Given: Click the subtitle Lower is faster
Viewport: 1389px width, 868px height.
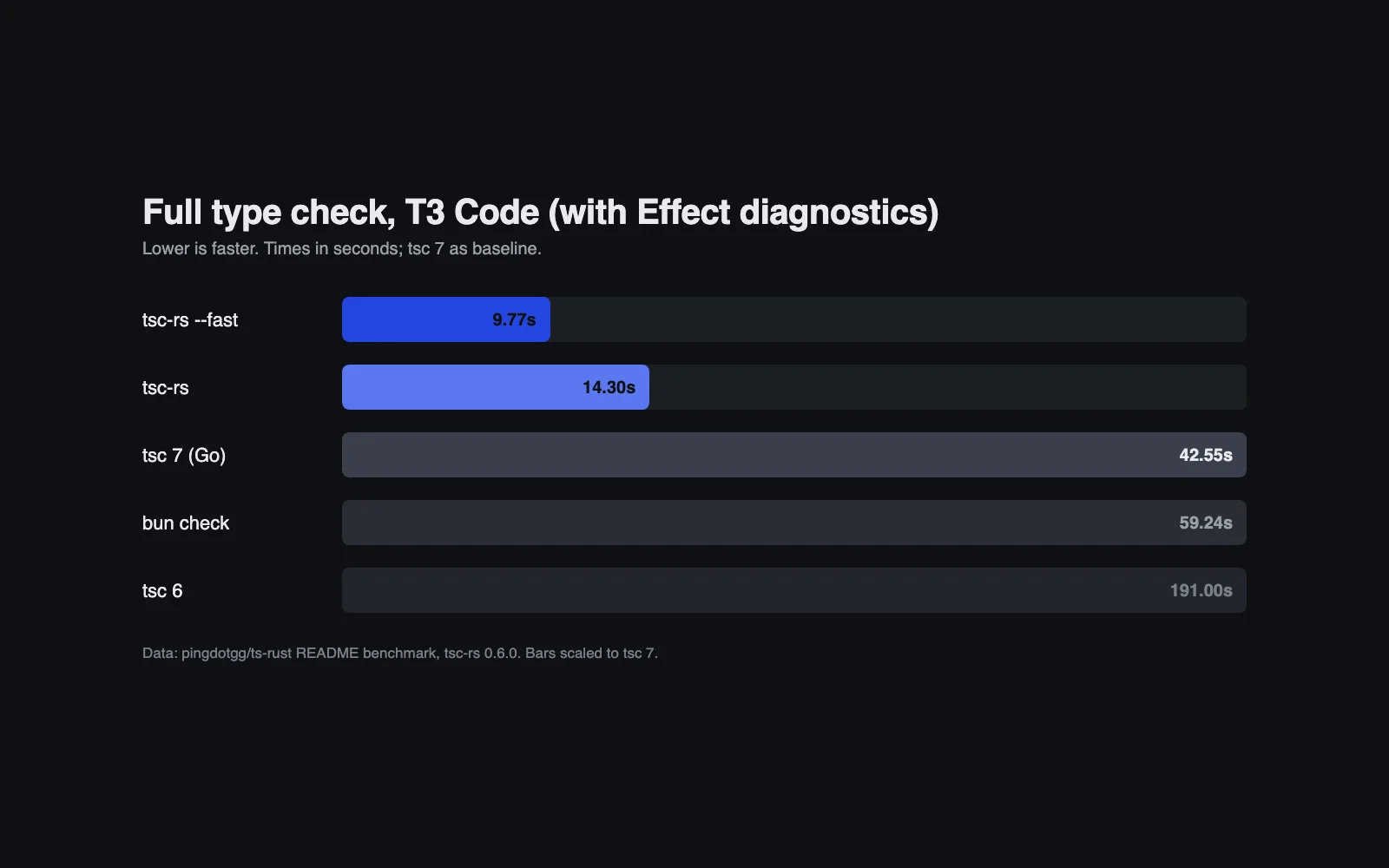Looking at the screenshot, I should coord(342,248).
